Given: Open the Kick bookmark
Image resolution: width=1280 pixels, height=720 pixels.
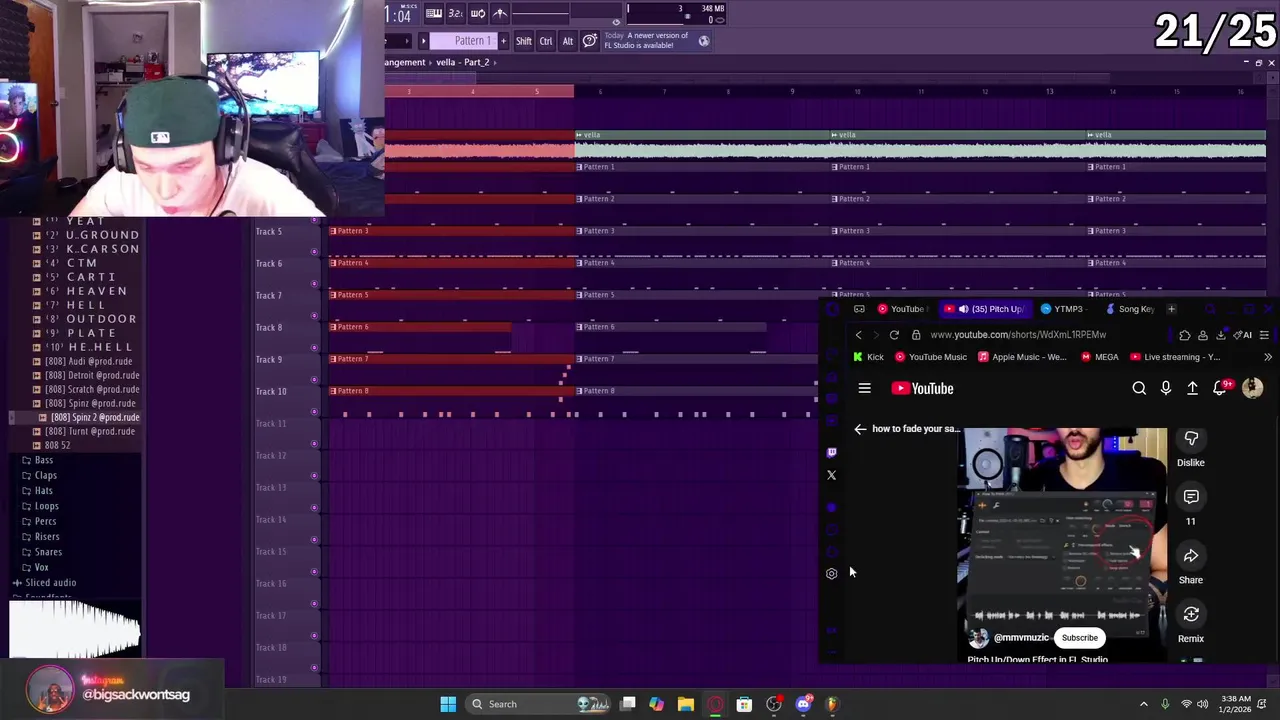Looking at the screenshot, I should point(868,357).
